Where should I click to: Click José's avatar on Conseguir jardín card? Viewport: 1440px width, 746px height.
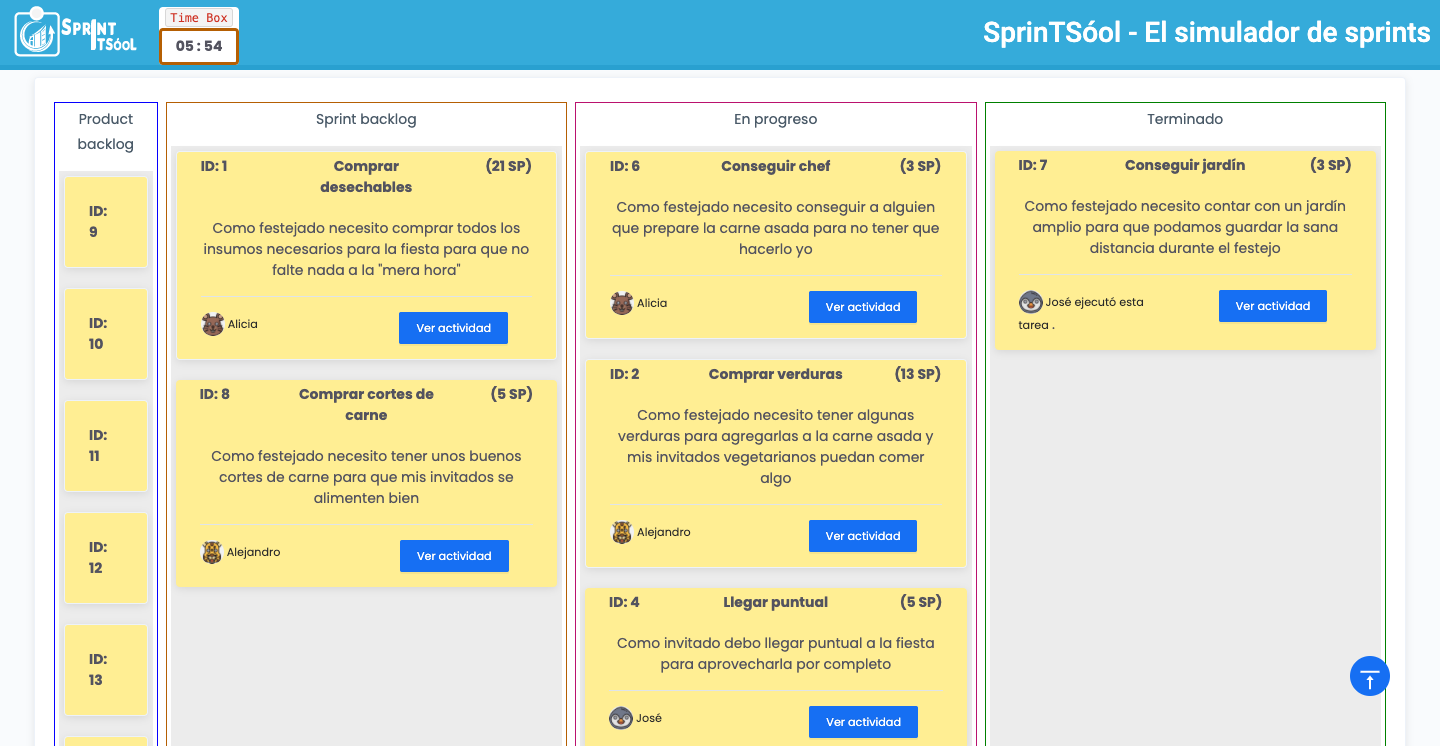pyautogui.click(x=1031, y=301)
